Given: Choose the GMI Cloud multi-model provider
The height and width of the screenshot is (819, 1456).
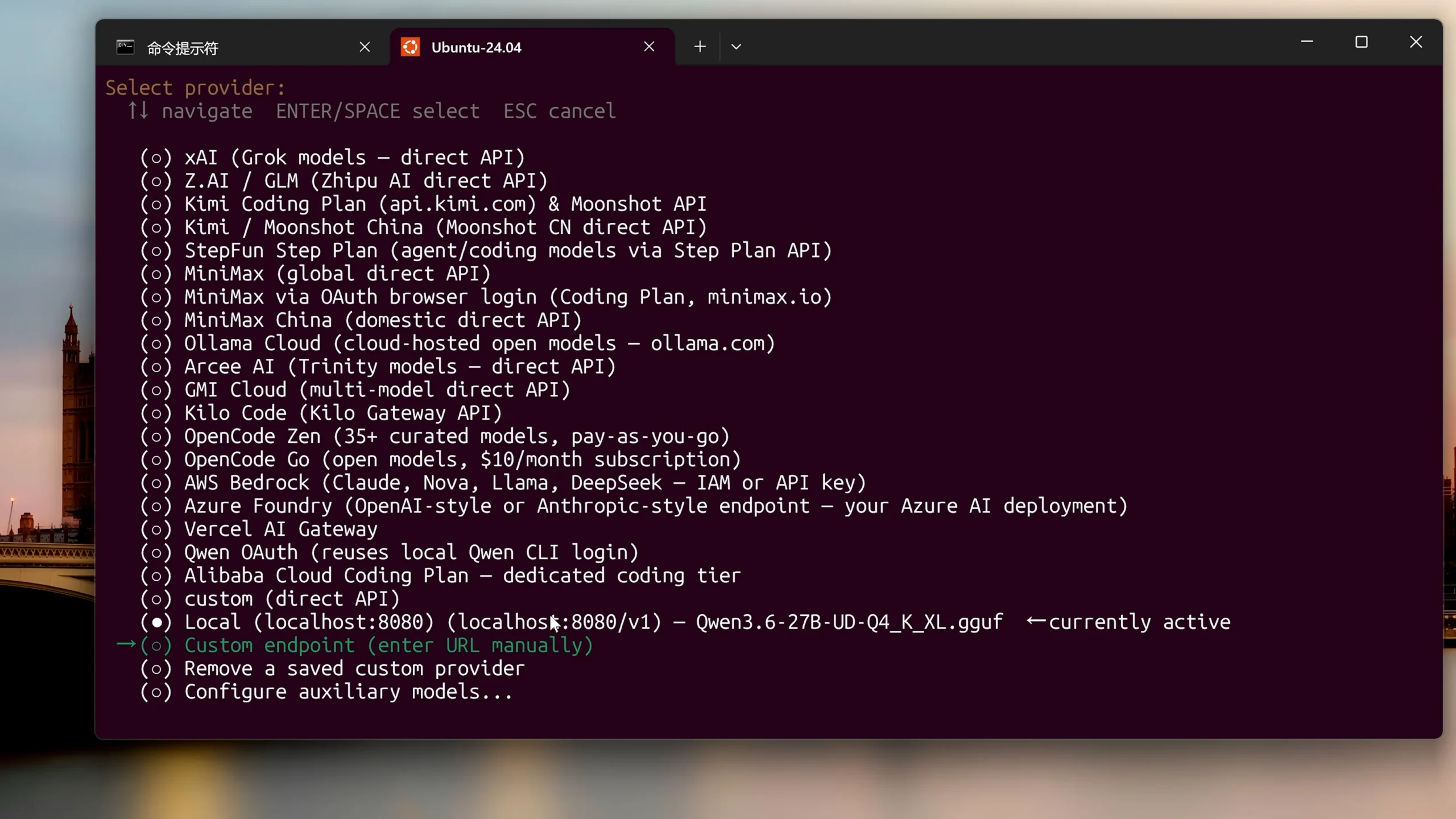Looking at the screenshot, I should tap(355, 390).
